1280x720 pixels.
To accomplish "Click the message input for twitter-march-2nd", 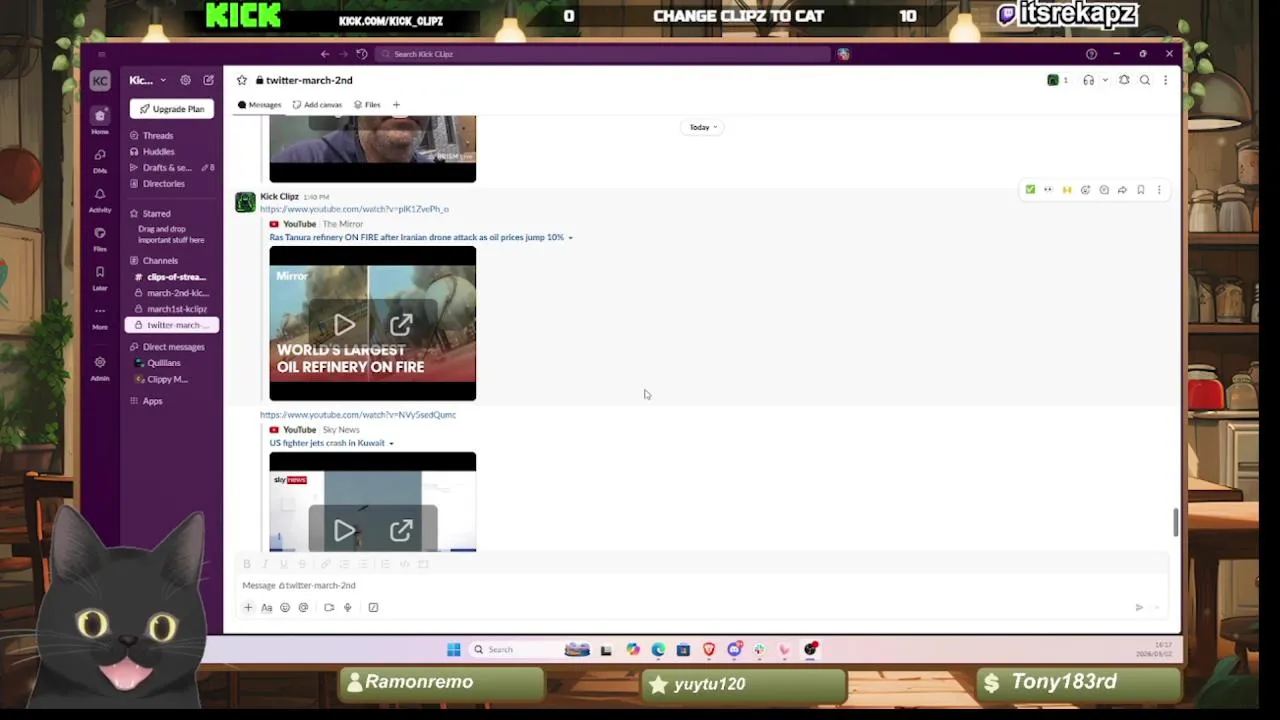I will pyautogui.click(x=700, y=585).
